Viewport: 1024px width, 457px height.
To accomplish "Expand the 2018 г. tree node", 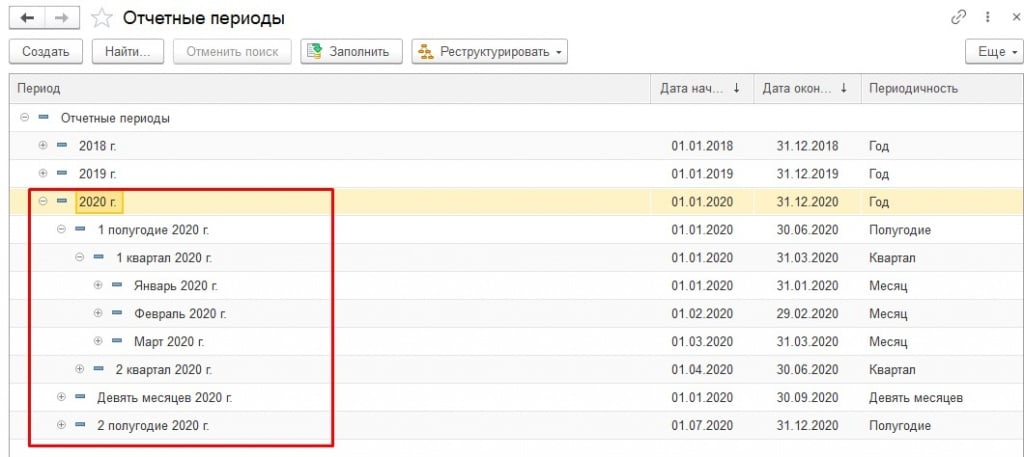I will click(x=43, y=146).
